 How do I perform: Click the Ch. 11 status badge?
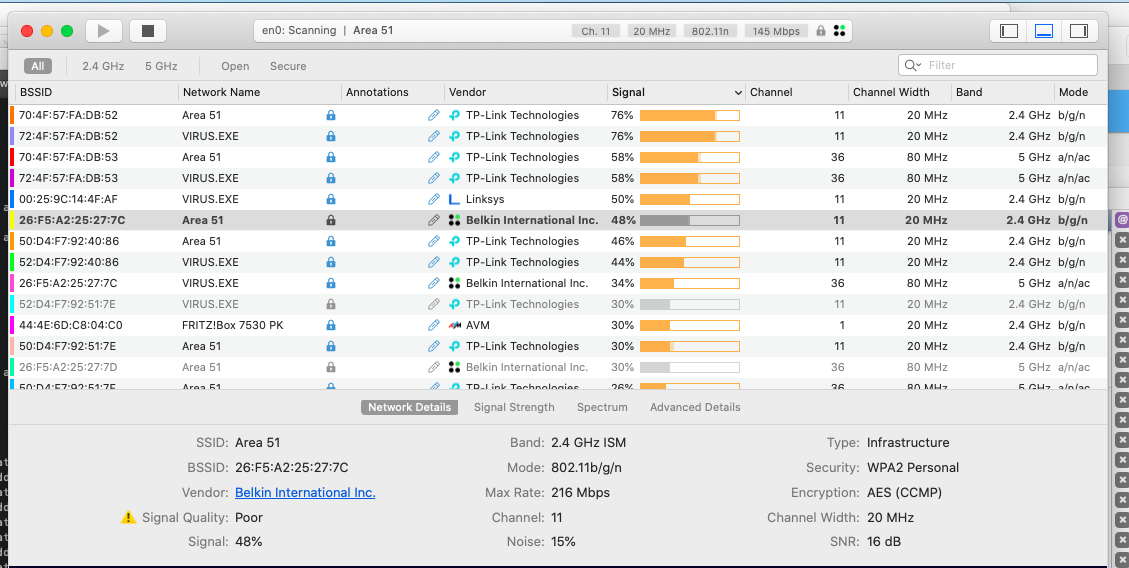tap(595, 31)
